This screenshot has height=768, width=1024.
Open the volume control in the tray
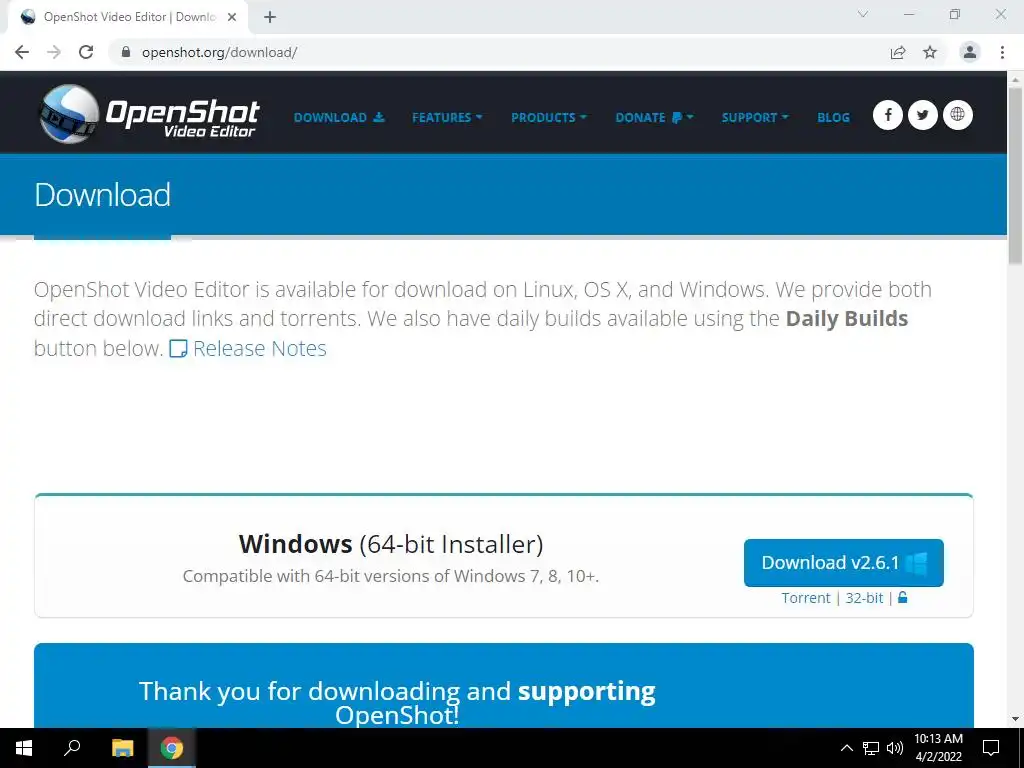895,748
